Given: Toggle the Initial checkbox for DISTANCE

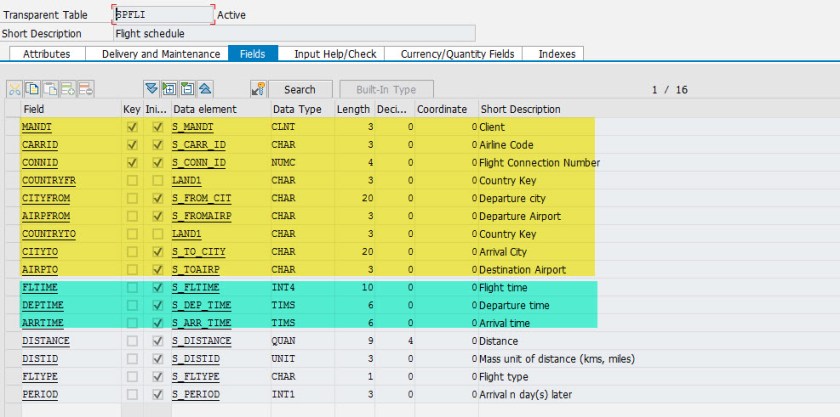Looking at the screenshot, I should tap(157, 340).
